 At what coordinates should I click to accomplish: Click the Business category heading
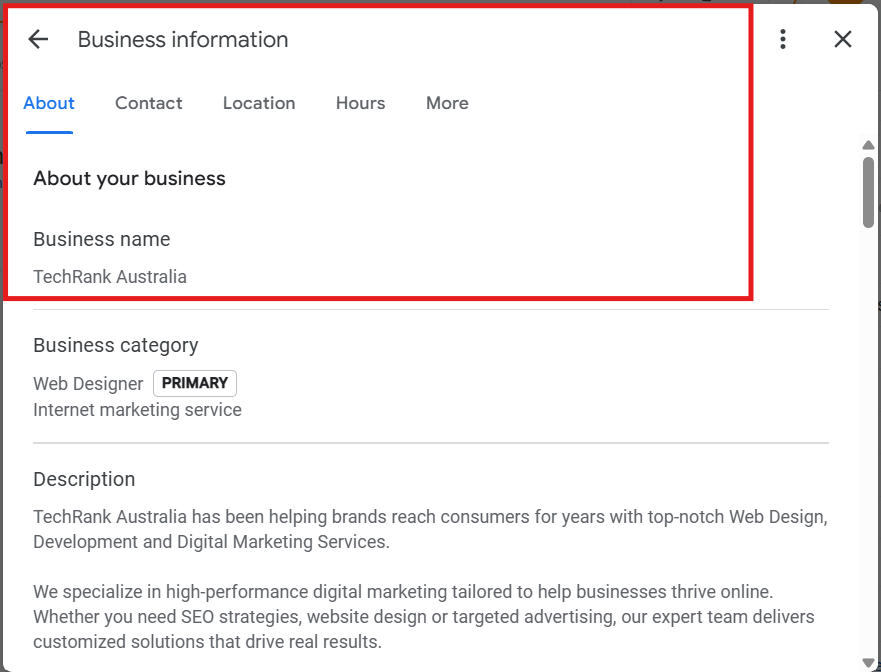coord(116,345)
